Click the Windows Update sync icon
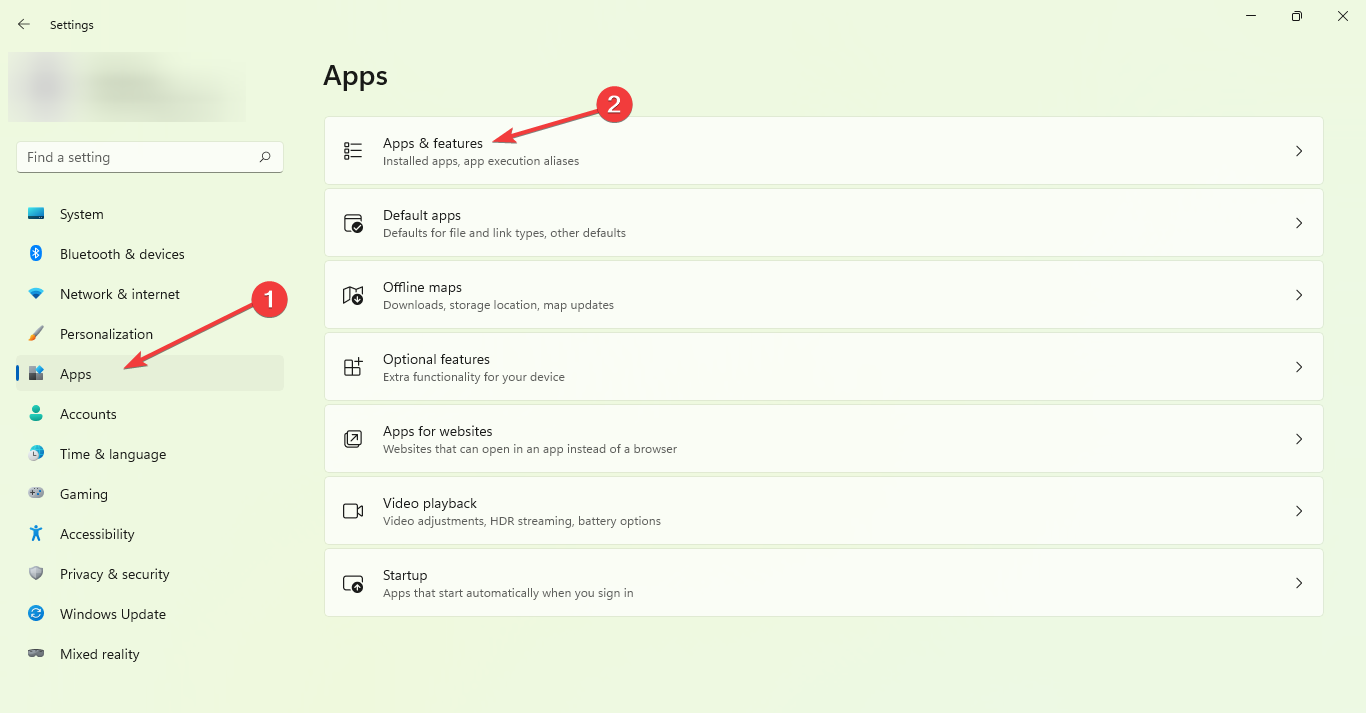Viewport: 1366px width, 713px height. (36, 614)
